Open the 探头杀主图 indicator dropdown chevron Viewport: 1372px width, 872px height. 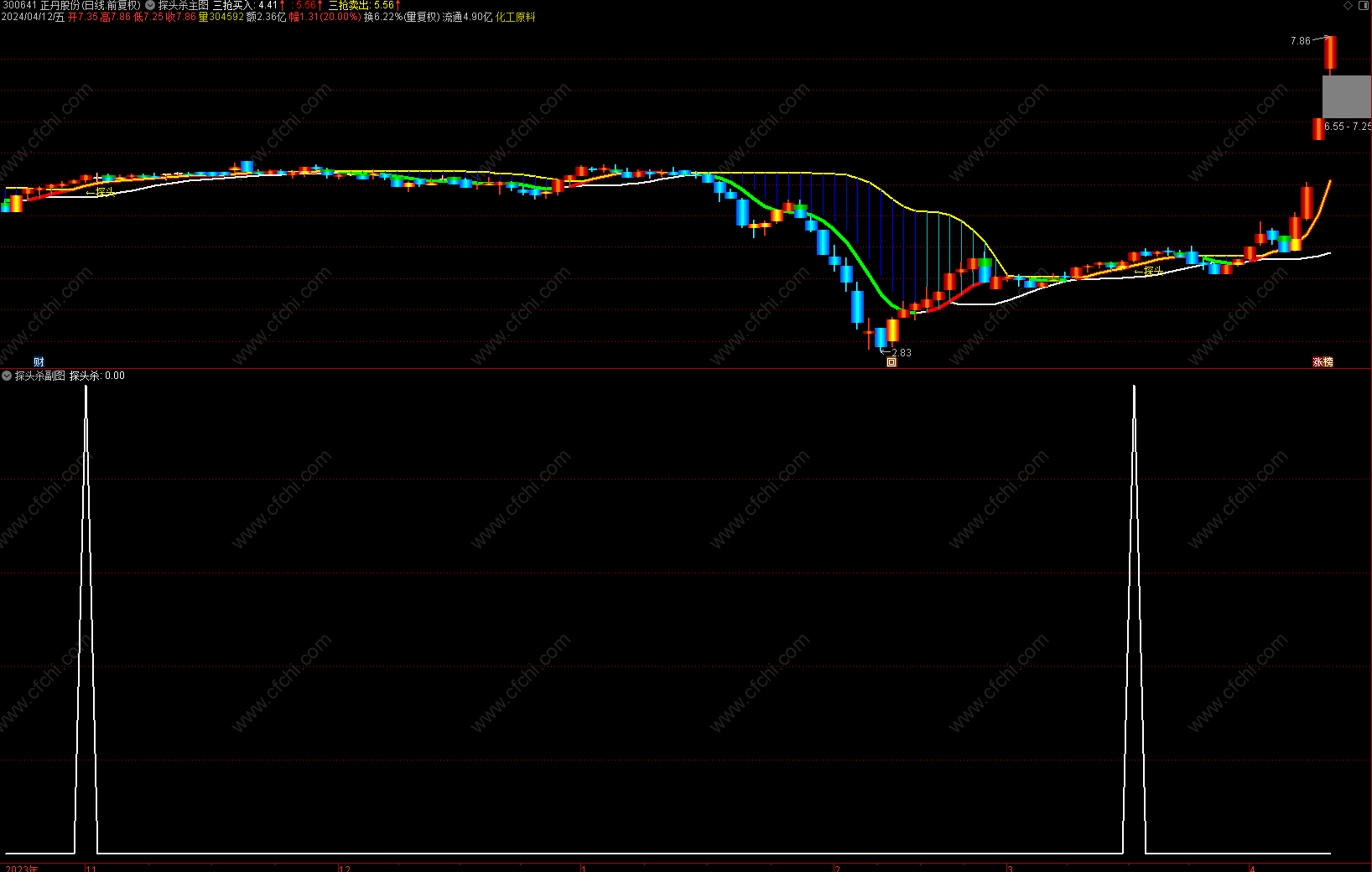[150, 5]
